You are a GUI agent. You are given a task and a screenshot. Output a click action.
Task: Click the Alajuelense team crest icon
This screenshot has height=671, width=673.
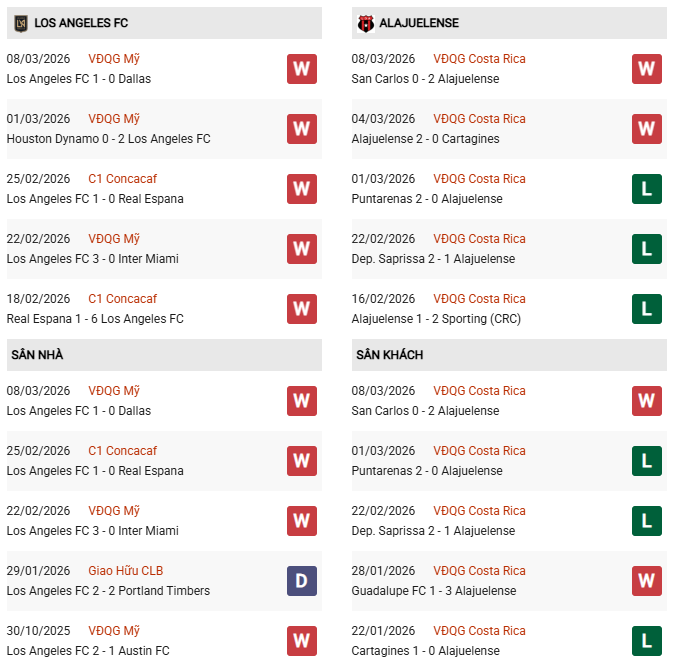(365, 22)
